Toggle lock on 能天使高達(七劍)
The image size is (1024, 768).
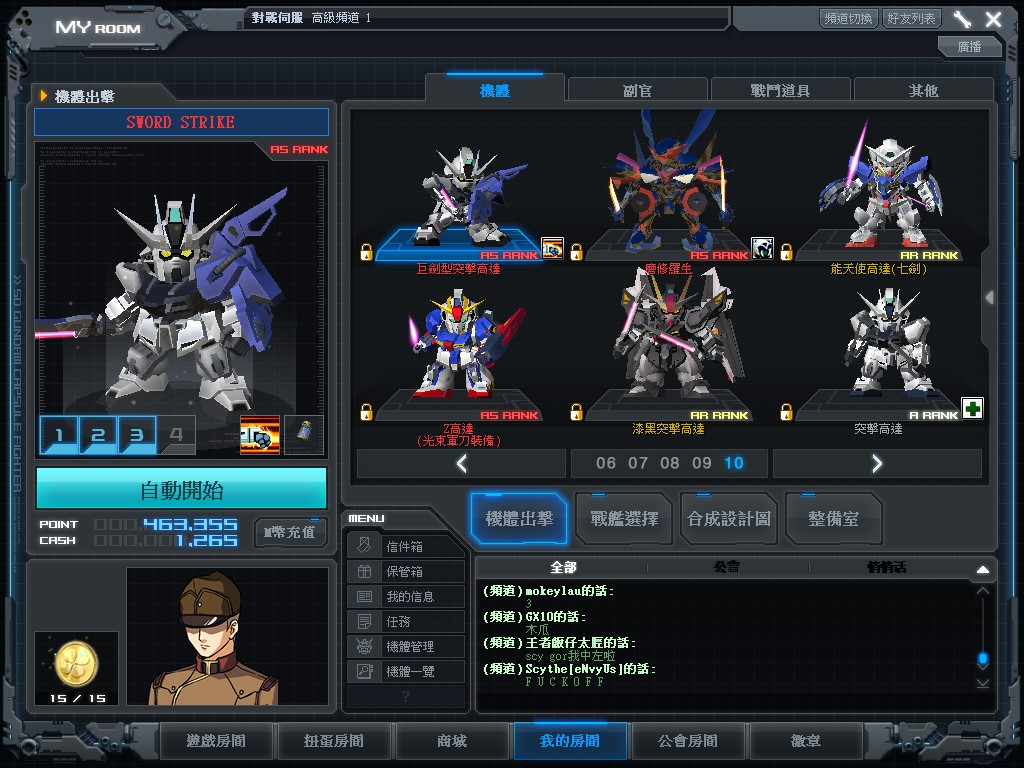click(786, 252)
